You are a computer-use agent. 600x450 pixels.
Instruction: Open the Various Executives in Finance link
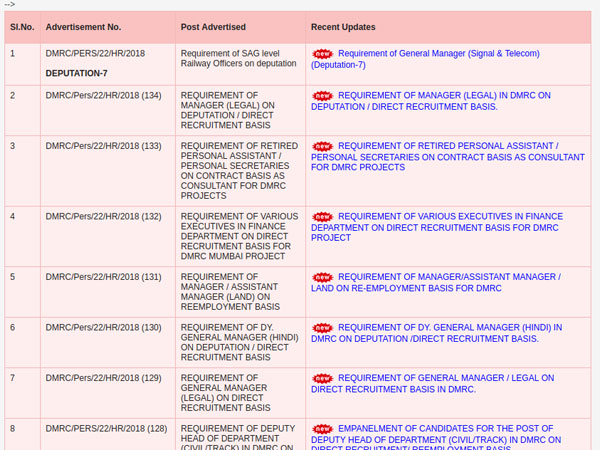(437, 227)
